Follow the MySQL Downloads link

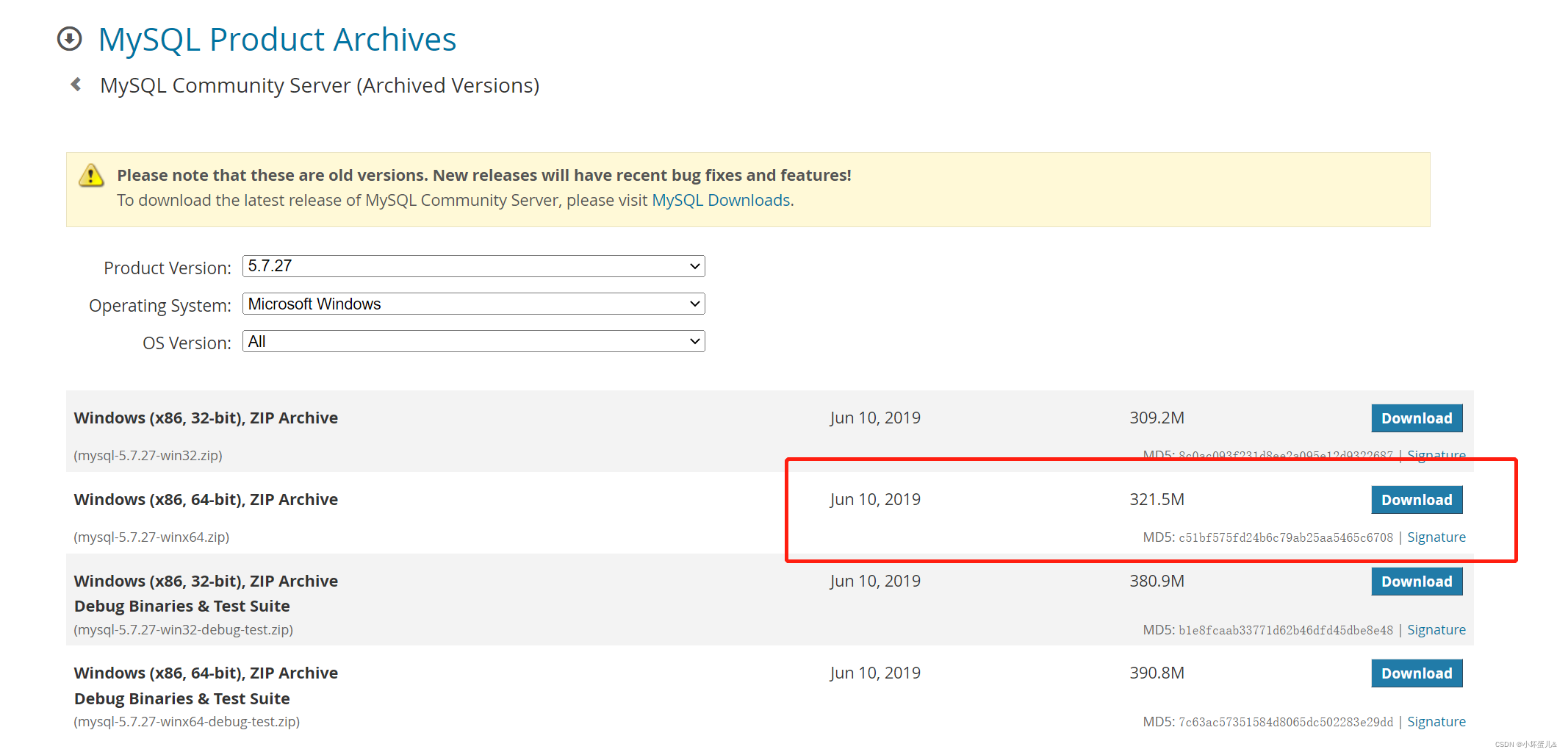(721, 200)
